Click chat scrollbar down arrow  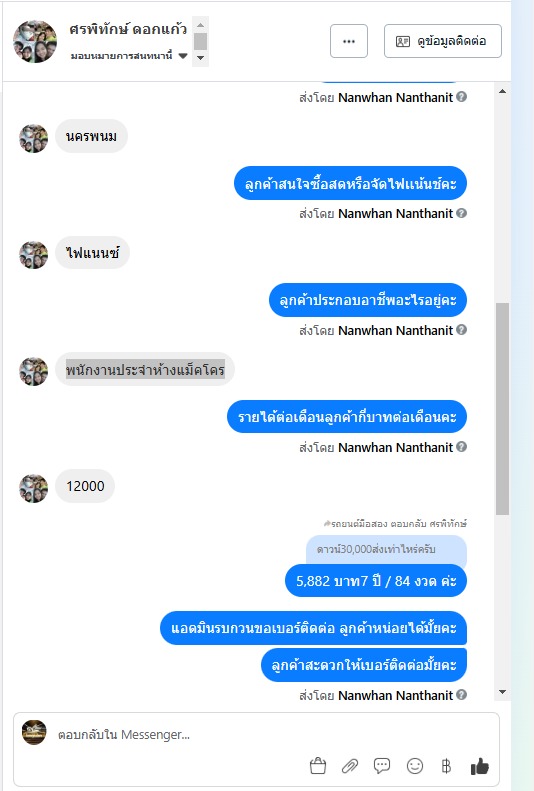click(502, 692)
